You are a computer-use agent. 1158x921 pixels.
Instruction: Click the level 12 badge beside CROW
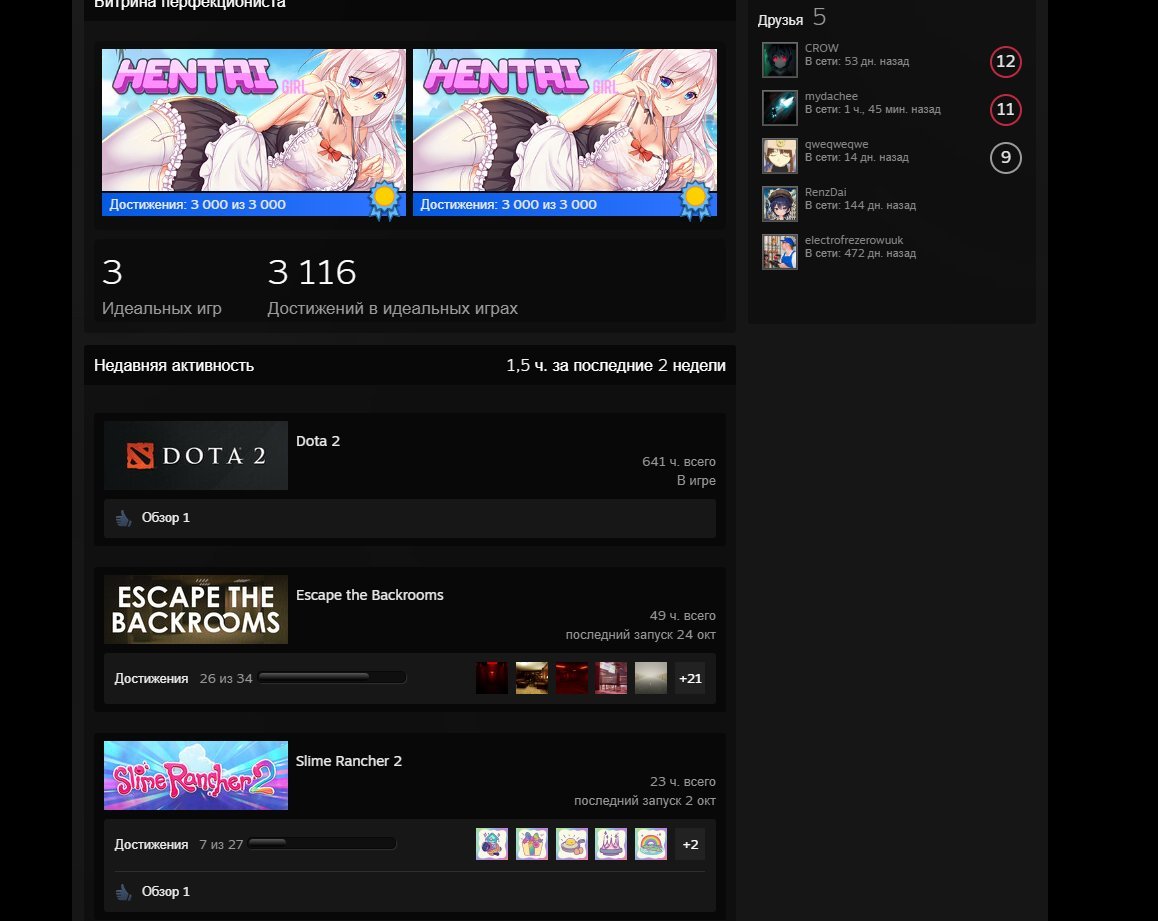[1005, 62]
